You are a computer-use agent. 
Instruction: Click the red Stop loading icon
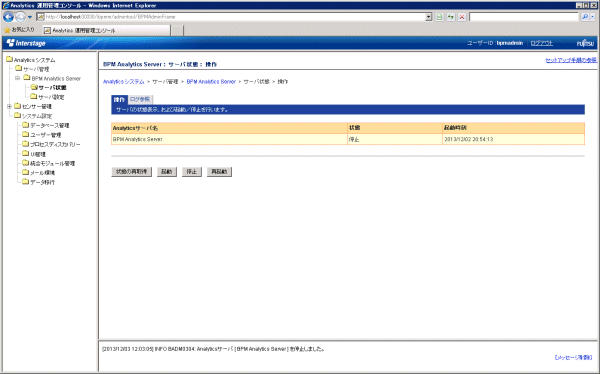[x=462, y=17]
